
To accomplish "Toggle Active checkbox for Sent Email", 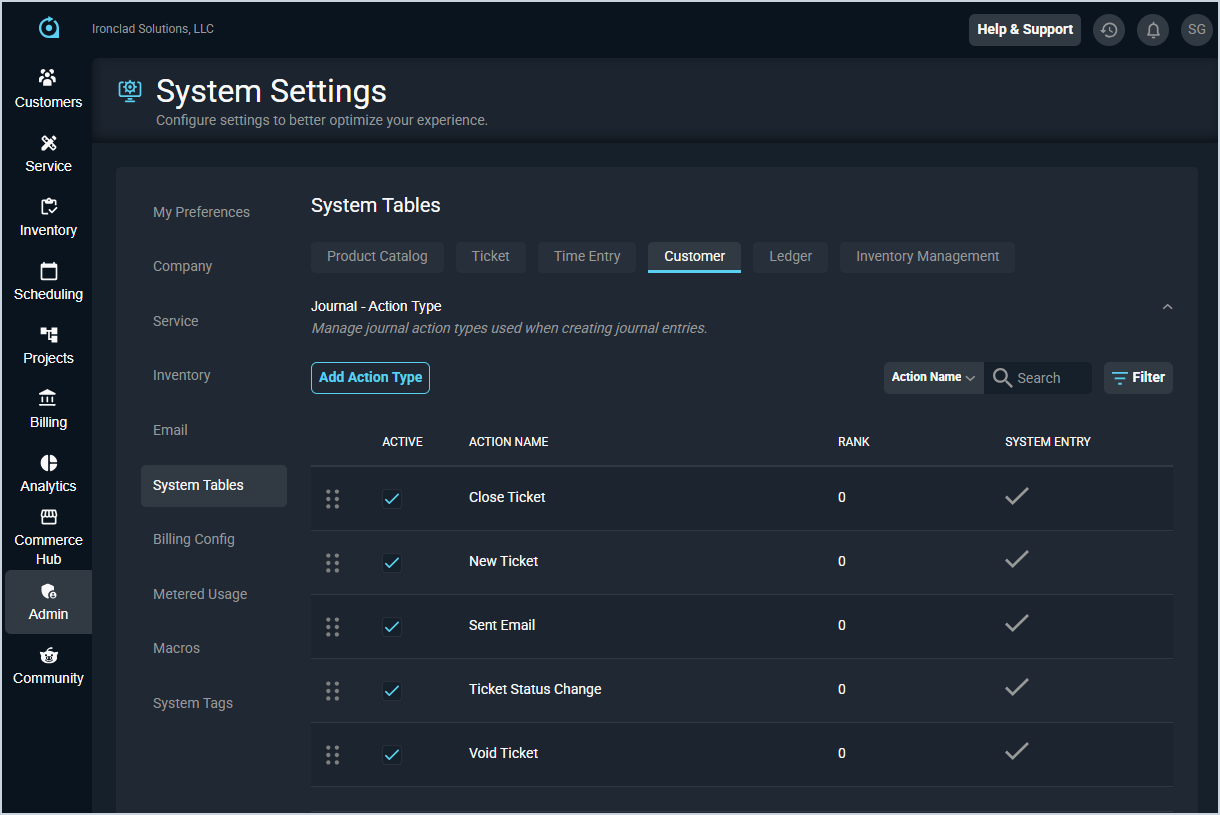I will (x=392, y=626).
